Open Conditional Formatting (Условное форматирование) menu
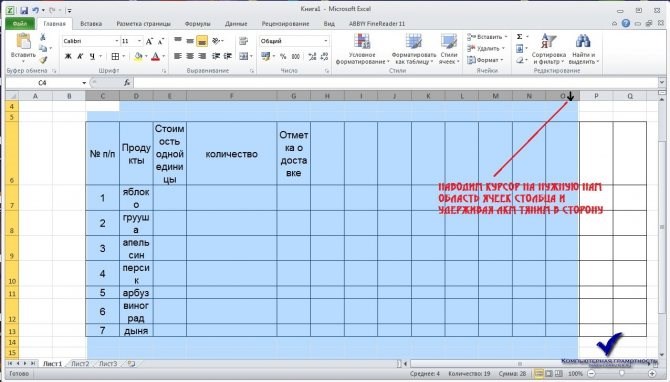The height and width of the screenshot is (382, 670). coord(362,49)
